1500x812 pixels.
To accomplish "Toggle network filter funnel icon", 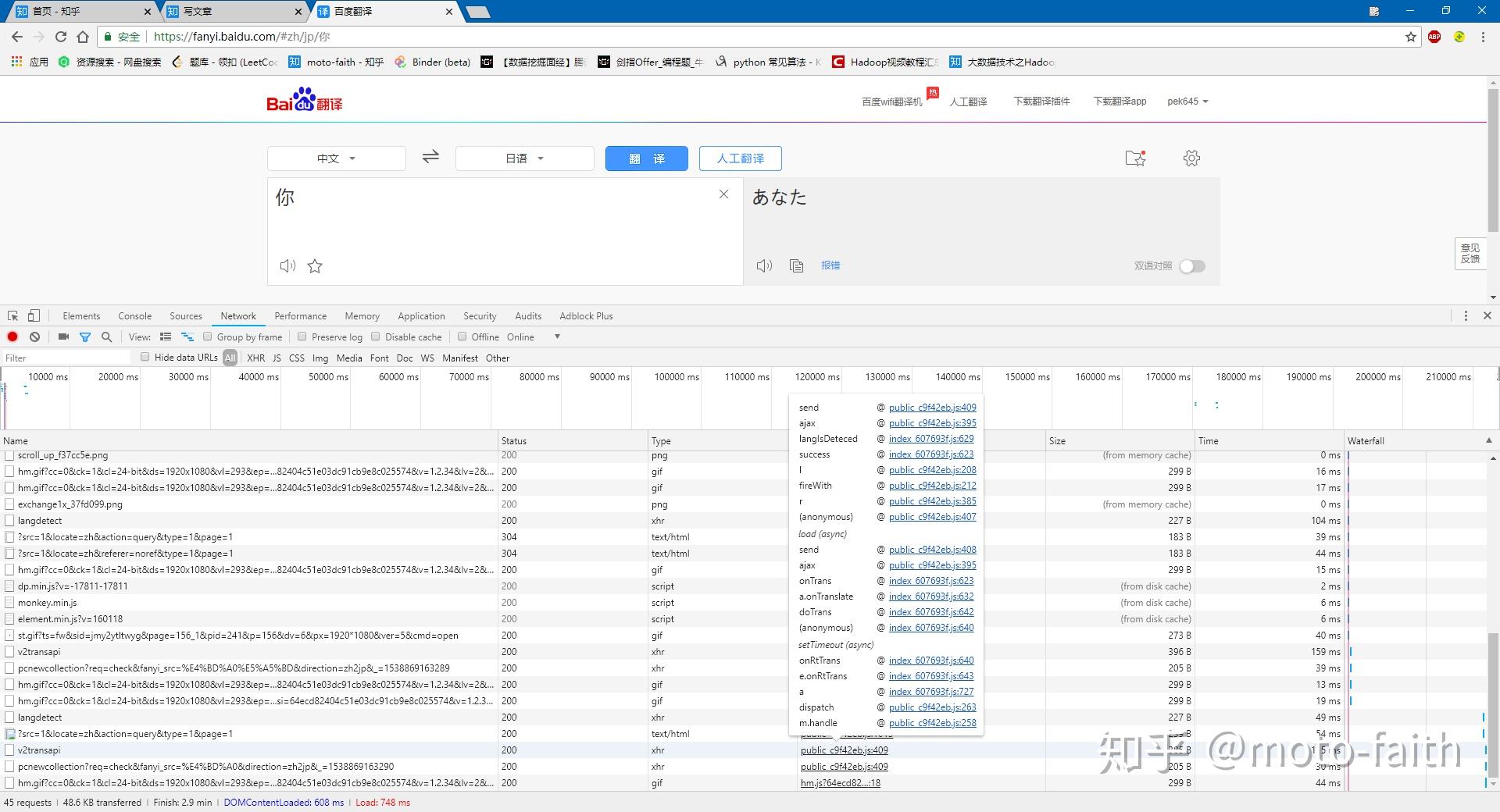I will [x=85, y=337].
